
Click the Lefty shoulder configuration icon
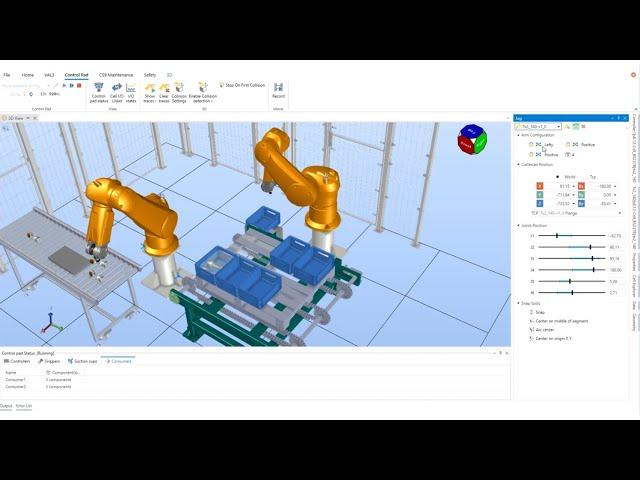(538, 144)
